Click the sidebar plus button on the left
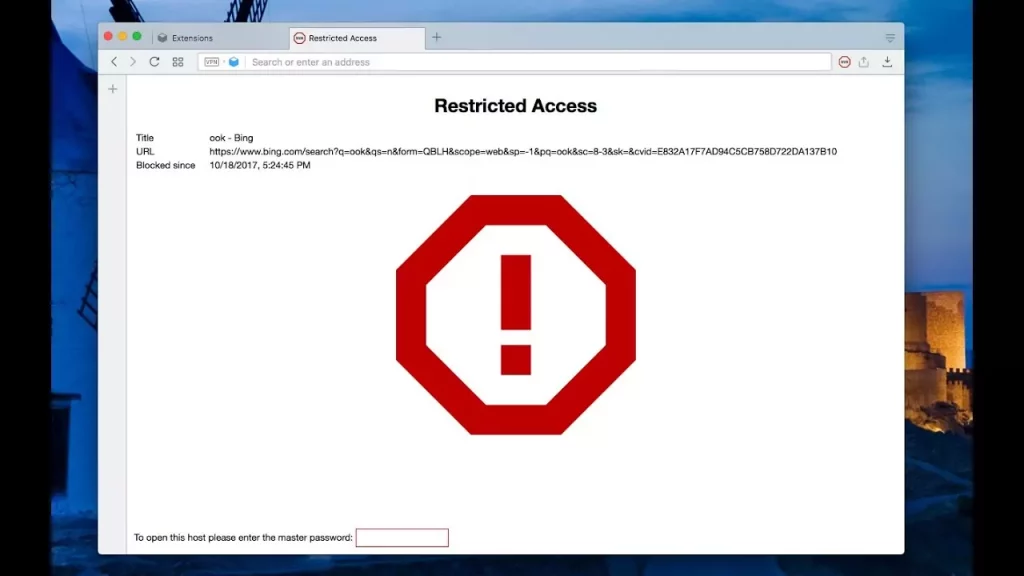1024x576 pixels. tap(112, 88)
